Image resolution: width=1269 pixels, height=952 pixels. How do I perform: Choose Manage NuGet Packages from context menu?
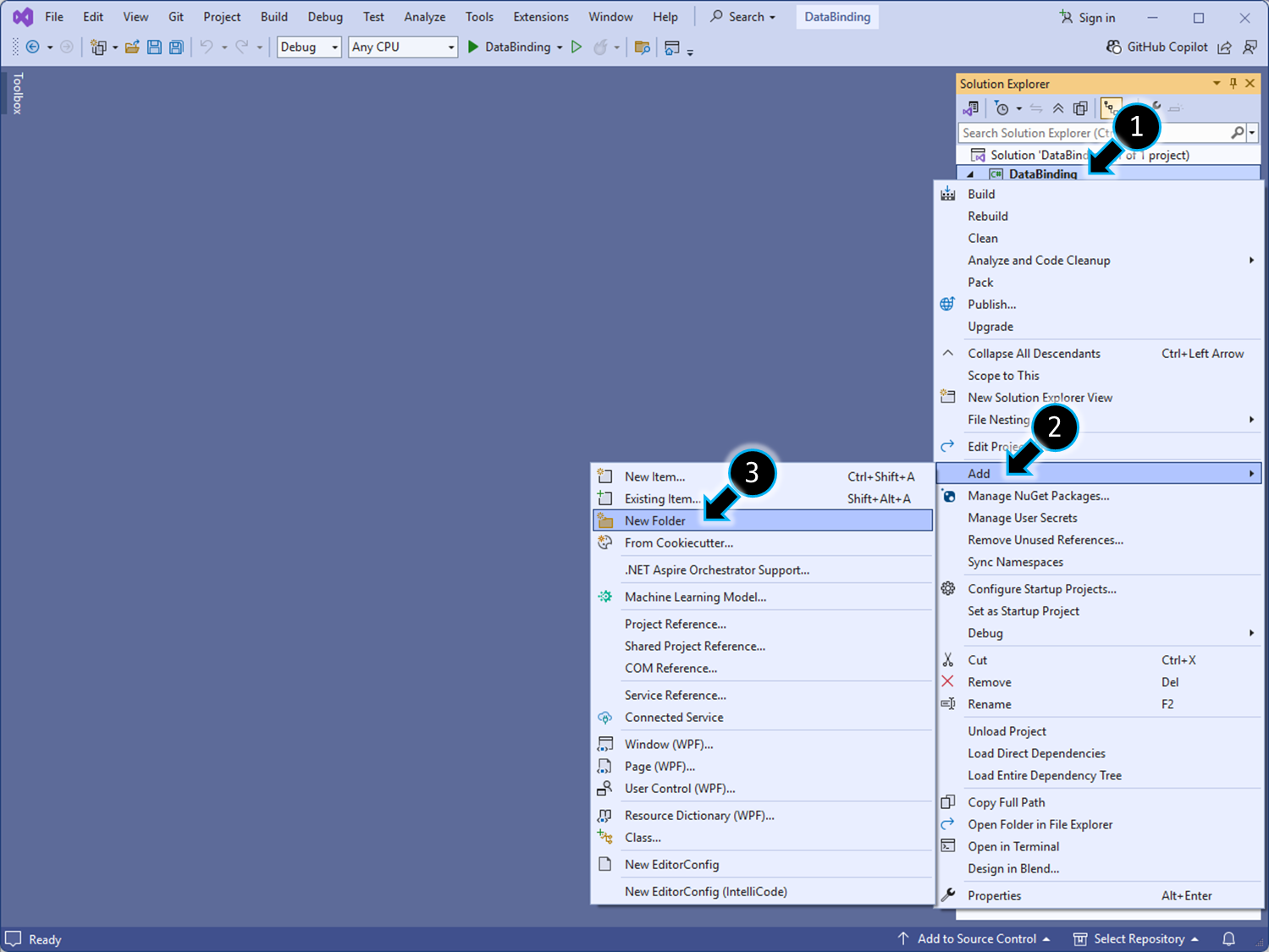(x=1099, y=496)
